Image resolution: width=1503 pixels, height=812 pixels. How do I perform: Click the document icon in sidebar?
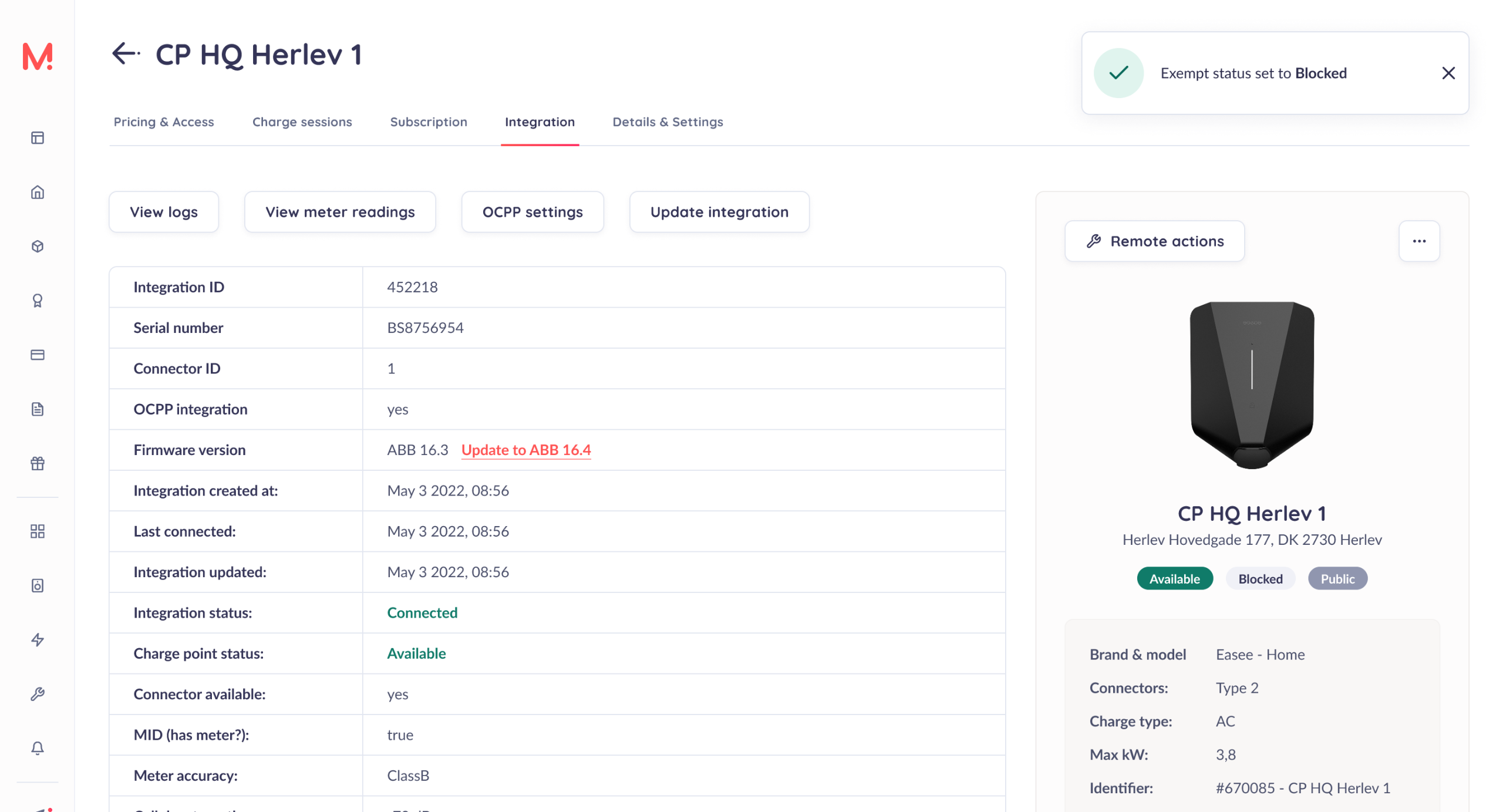point(38,409)
